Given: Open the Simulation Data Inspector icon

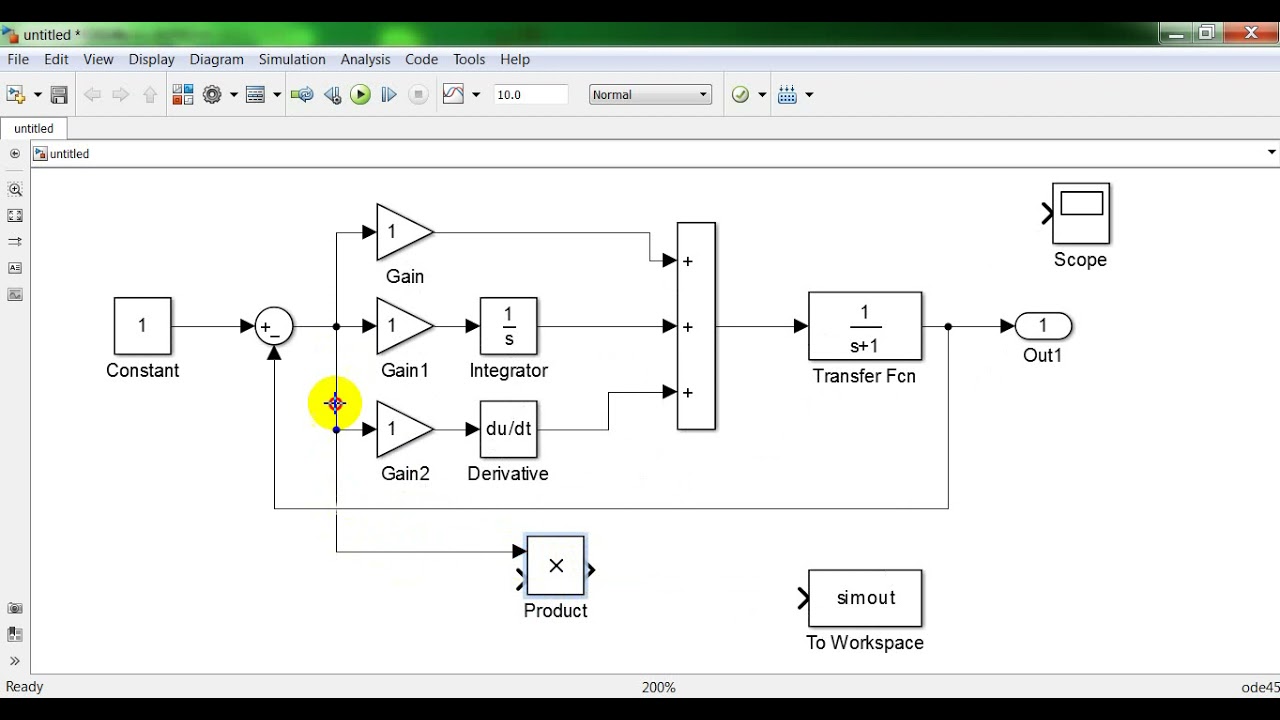Looking at the screenshot, I should tap(454, 95).
